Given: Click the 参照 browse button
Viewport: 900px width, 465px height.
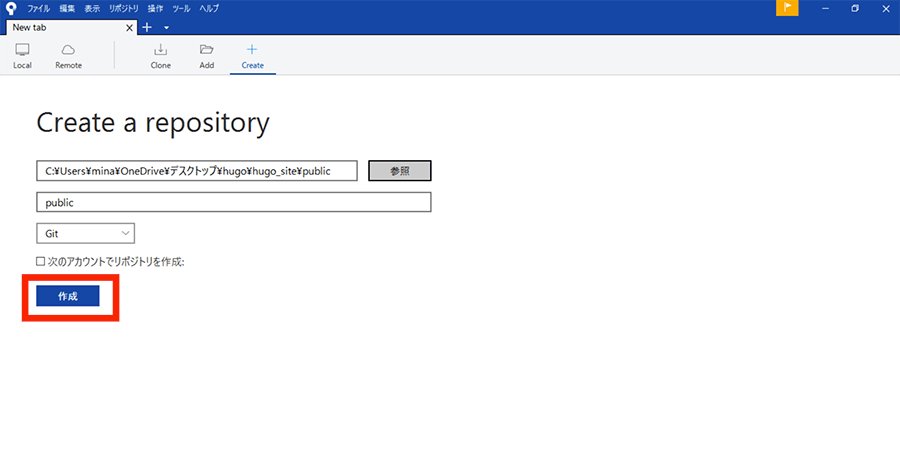Looking at the screenshot, I should click(x=399, y=170).
